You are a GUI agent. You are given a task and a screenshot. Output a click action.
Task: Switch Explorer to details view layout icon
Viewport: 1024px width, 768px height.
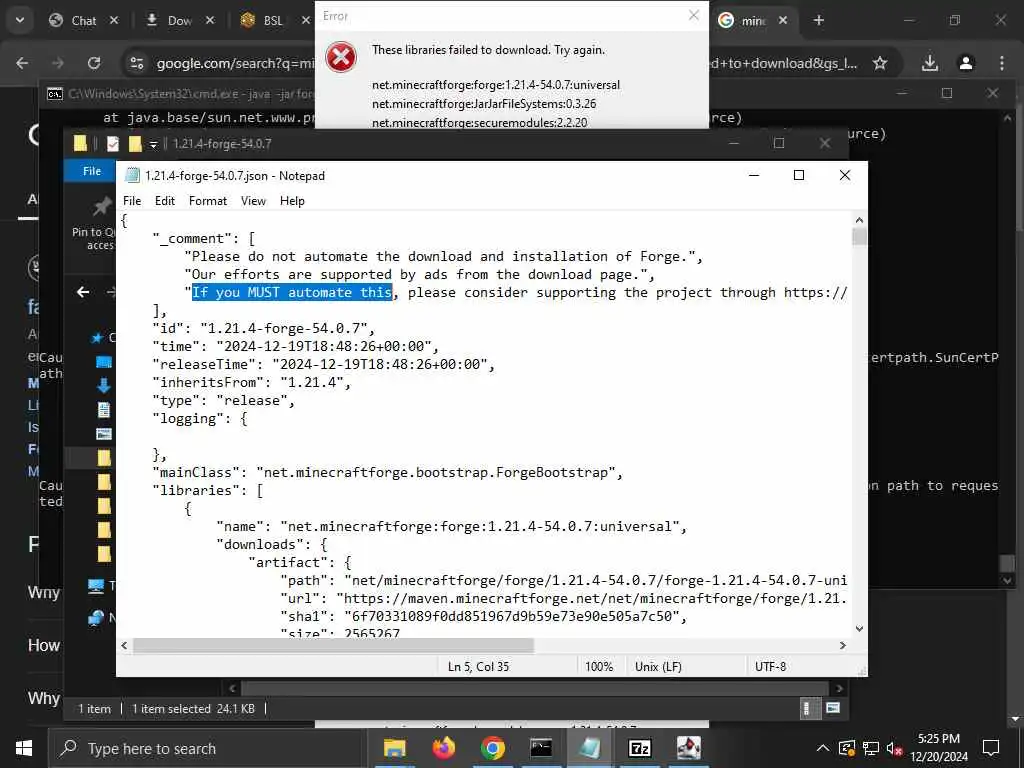[807, 709]
